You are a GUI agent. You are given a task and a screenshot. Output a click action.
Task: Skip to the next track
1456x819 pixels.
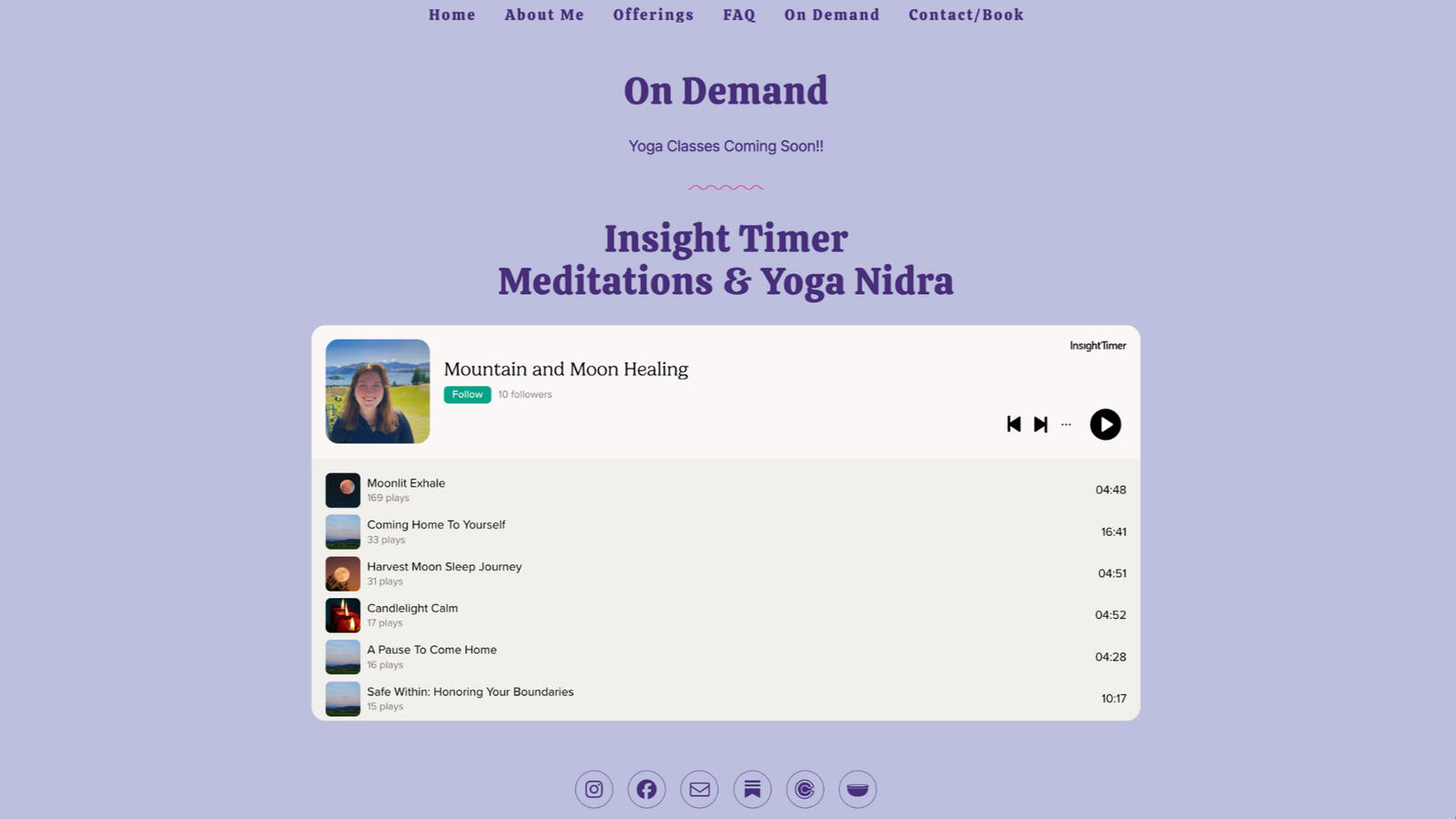pos(1038,423)
